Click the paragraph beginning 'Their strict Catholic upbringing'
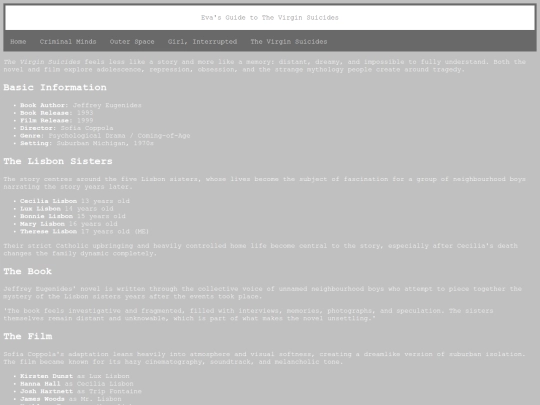 pyautogui.click(x=261, y=250)
